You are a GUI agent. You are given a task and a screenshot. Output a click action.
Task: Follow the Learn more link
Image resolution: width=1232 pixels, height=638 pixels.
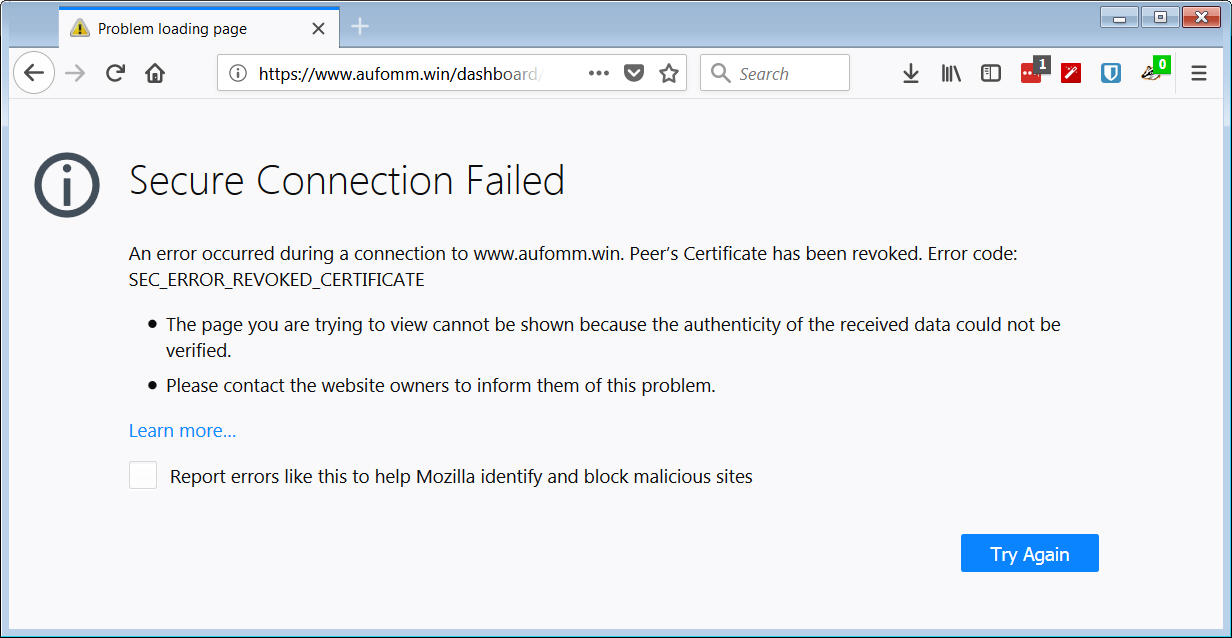pyautogui.click(x=182, y=431)
